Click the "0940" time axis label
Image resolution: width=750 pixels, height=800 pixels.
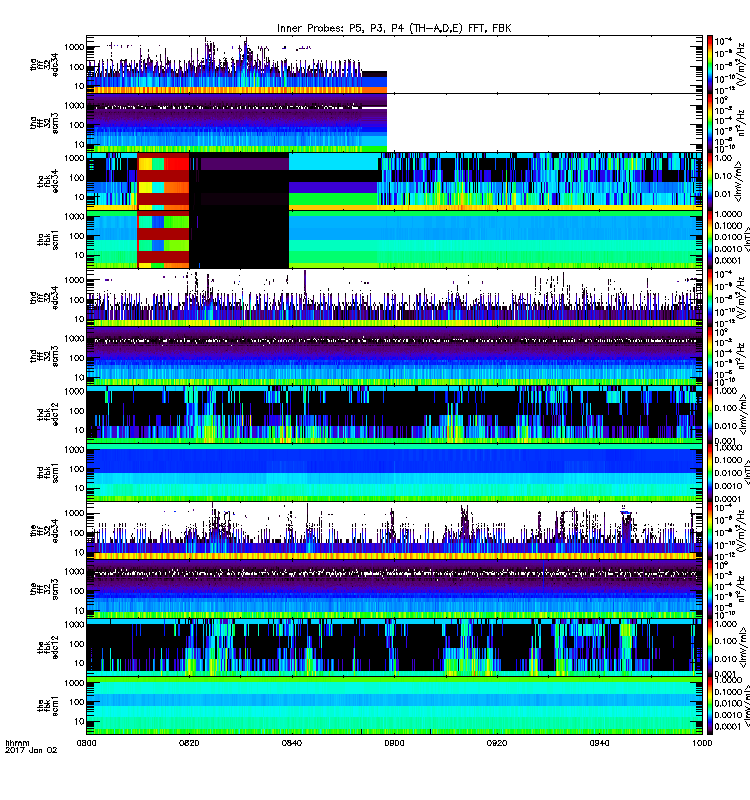pos(599,743)
